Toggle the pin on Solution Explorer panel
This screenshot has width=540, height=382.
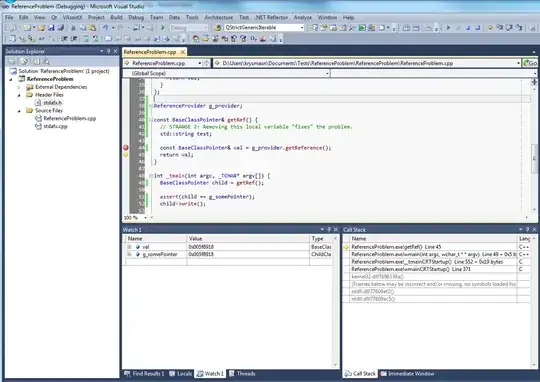point(108,51)
